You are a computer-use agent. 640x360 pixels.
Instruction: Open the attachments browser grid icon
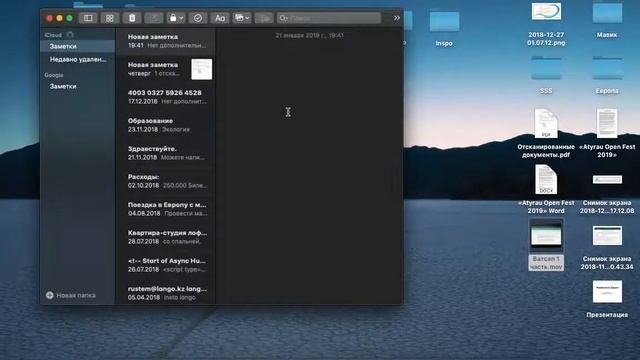(109, 18)
